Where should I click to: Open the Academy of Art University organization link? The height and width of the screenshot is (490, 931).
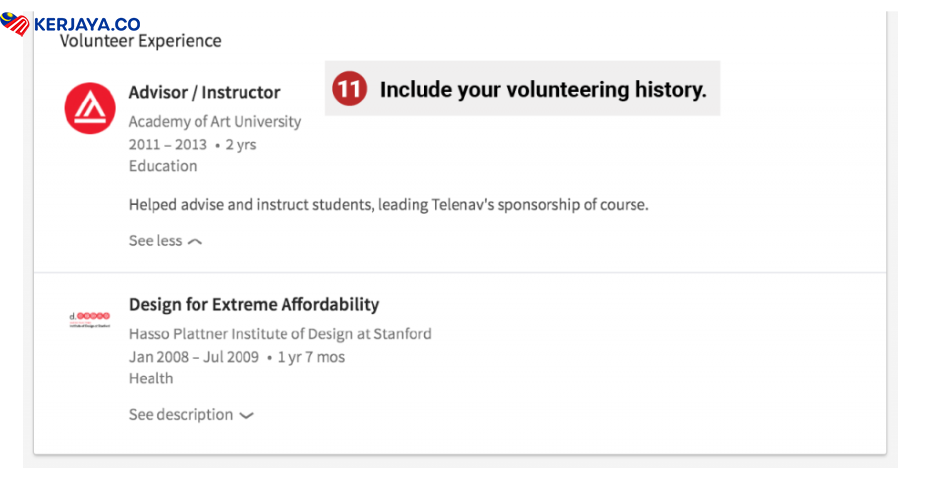pyautogui.click(x=214, y=121)
